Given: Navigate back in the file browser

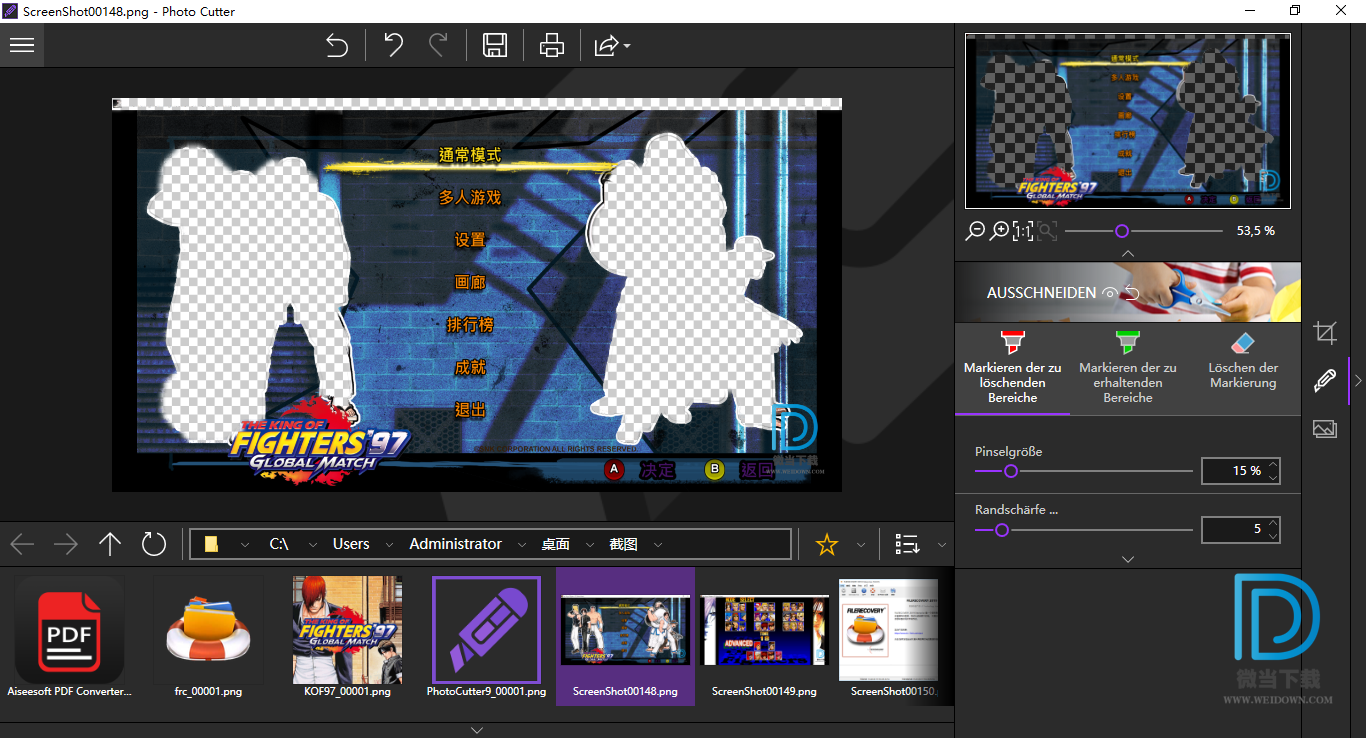Looking at the screenshot, I should pos(22,544).
